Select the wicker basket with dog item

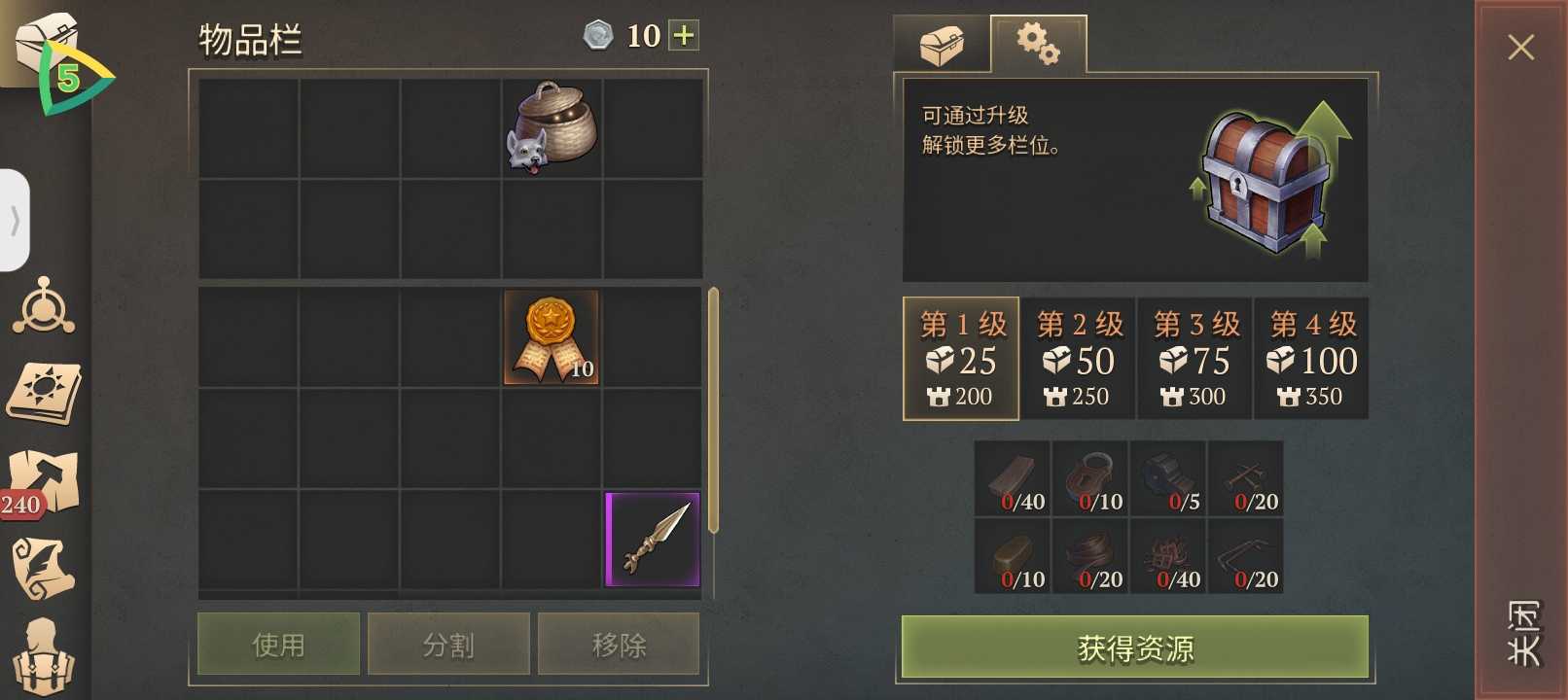552,127
